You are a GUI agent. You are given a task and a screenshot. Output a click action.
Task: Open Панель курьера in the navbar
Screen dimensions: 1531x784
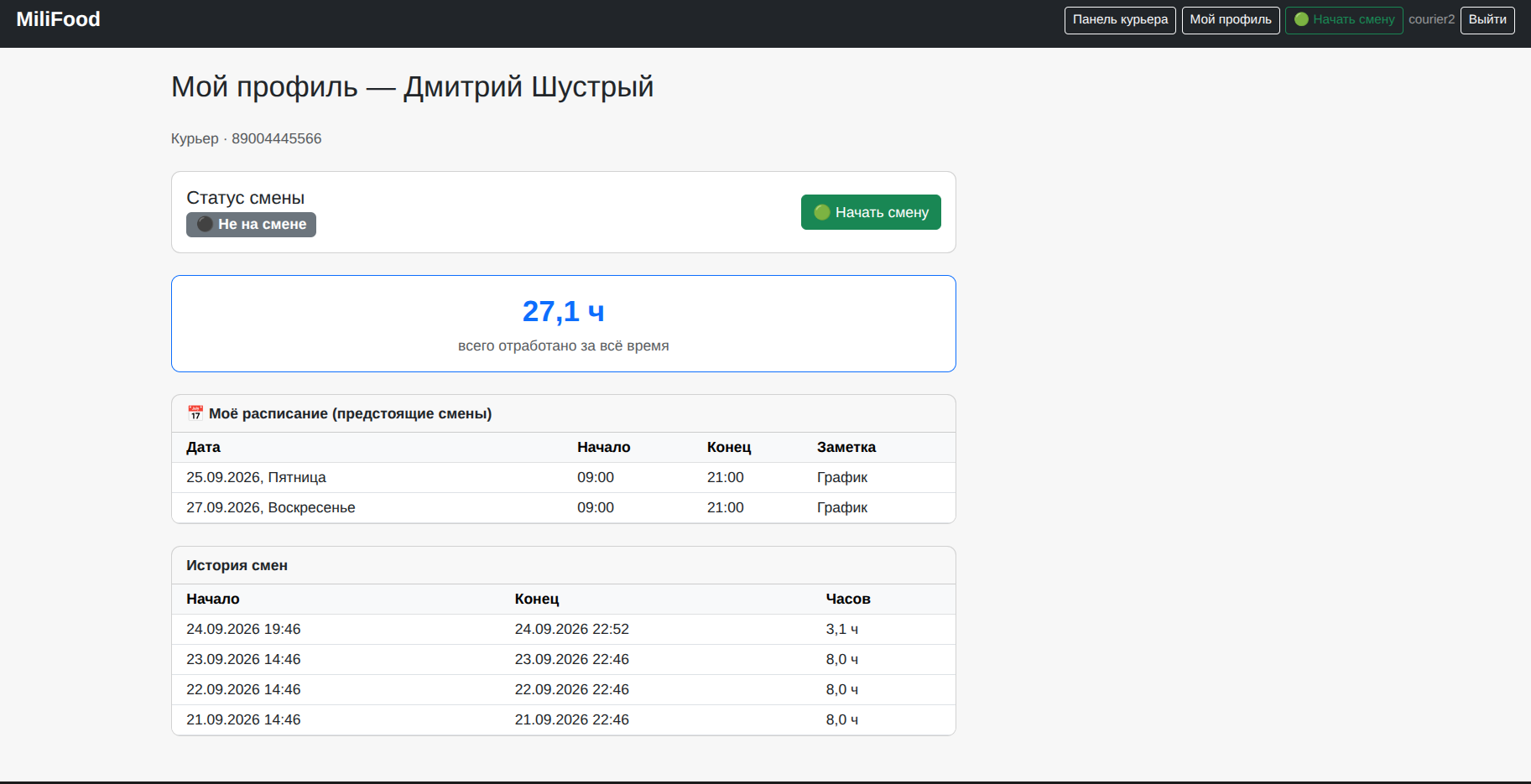1120,20
